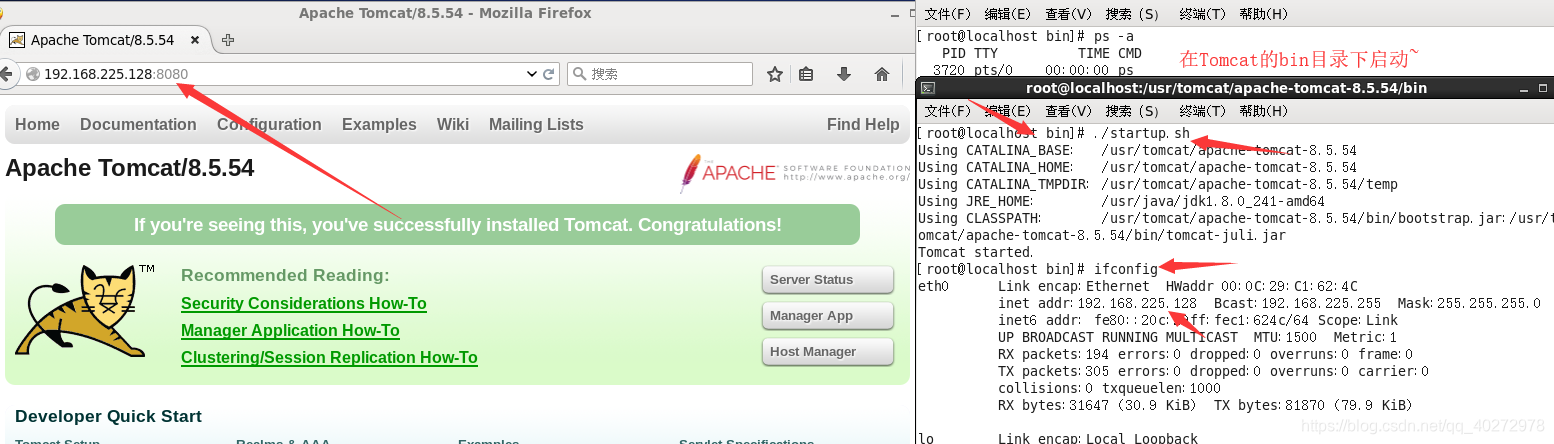
Task: Open 编辑(E) menu in front terminal
Action: tap(1008, 111)
